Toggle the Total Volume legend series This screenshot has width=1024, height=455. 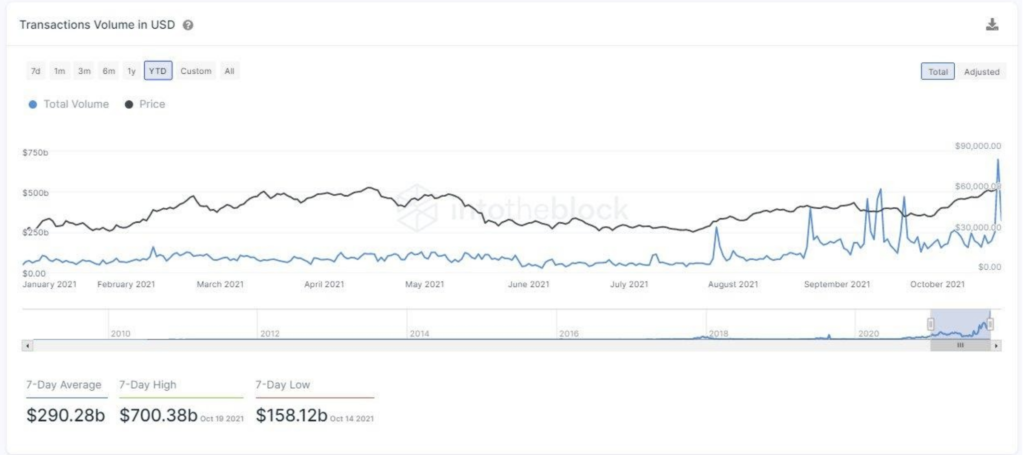pos(69,104)
